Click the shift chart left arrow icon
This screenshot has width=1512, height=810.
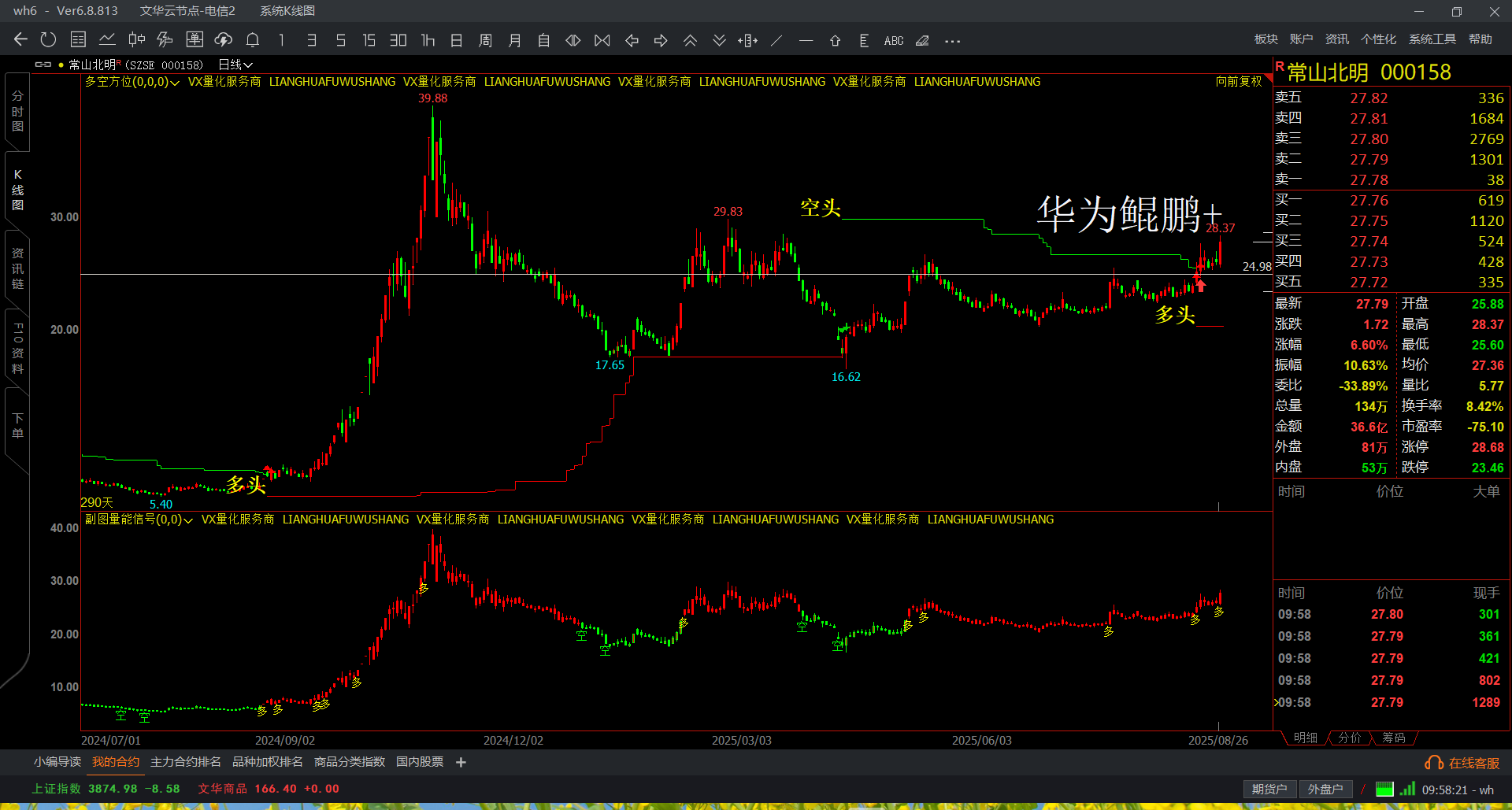[x=632, y=40]
